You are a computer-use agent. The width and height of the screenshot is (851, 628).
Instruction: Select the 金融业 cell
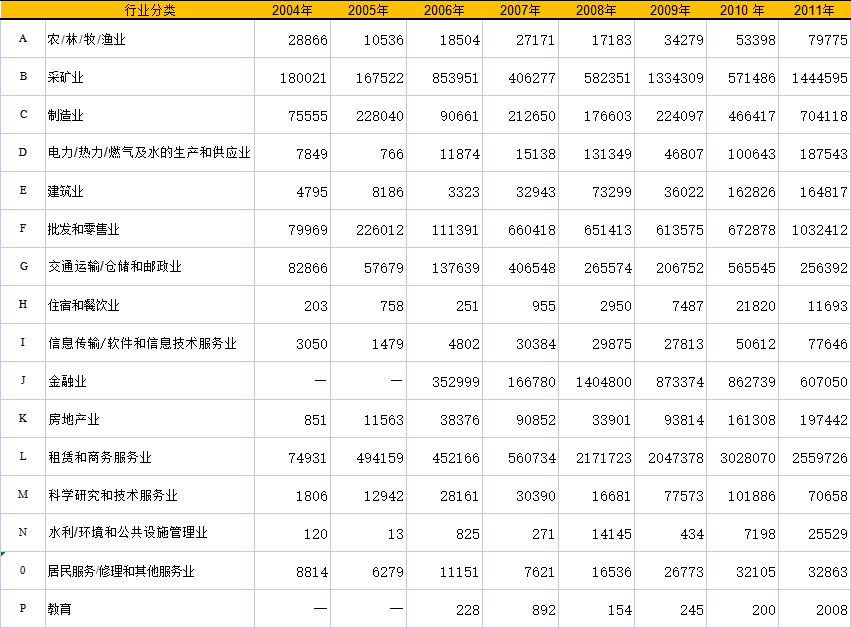point(150,380)
